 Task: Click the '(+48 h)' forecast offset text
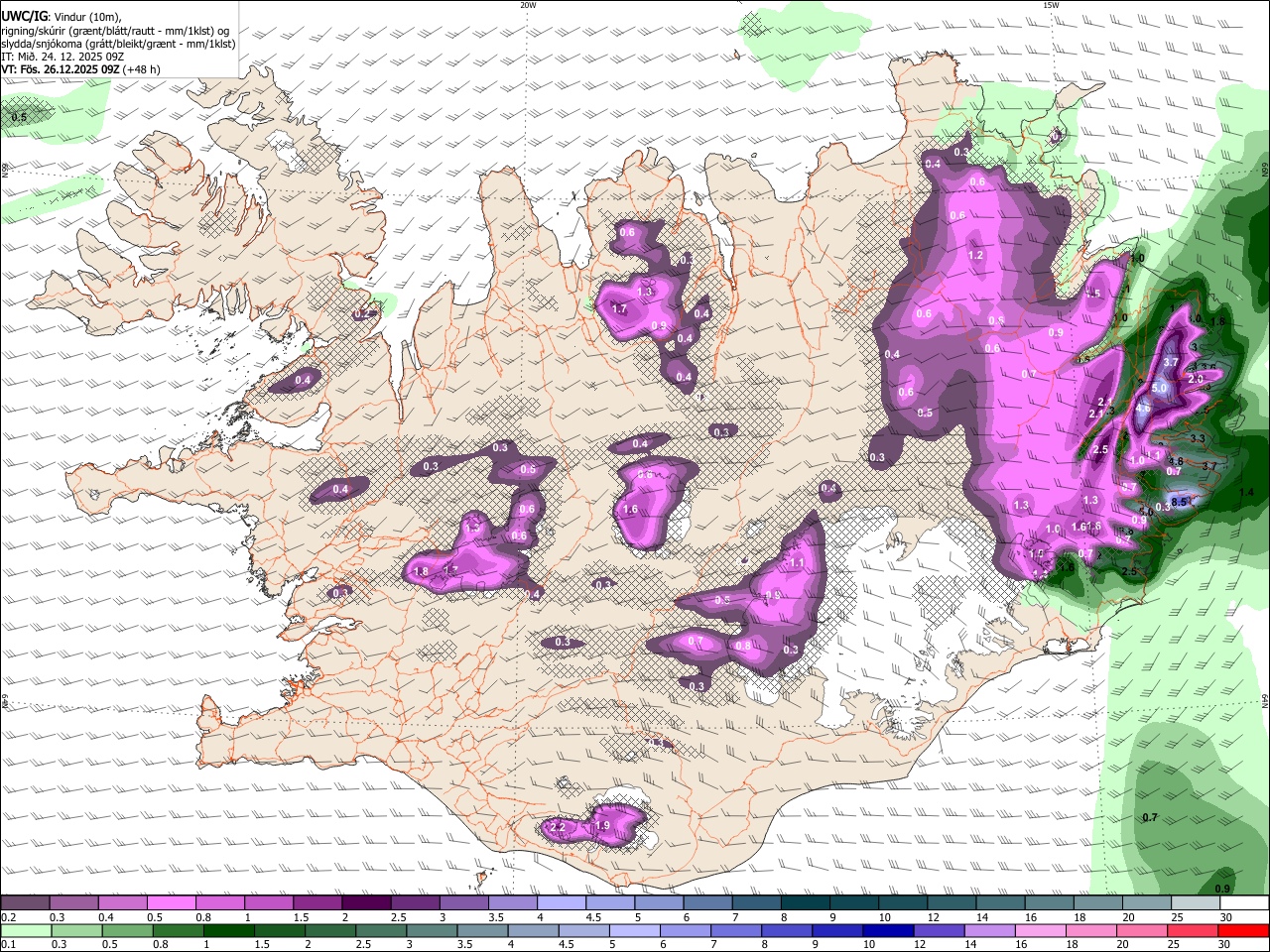pos(142,69)
